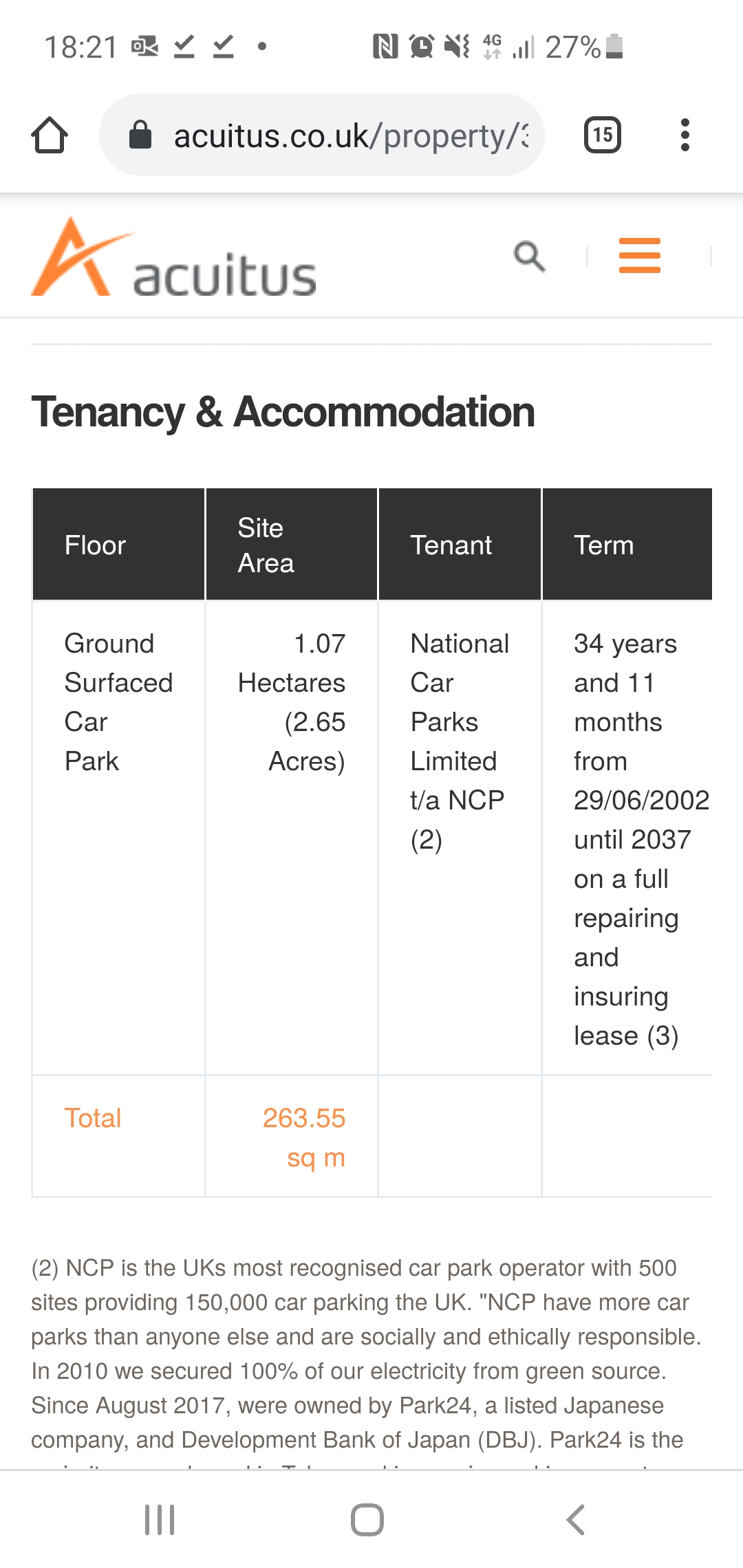This screenshot has height=1568, width=743.
Task: Click the Acuitus logo
Action: click(x=174, y=259)
